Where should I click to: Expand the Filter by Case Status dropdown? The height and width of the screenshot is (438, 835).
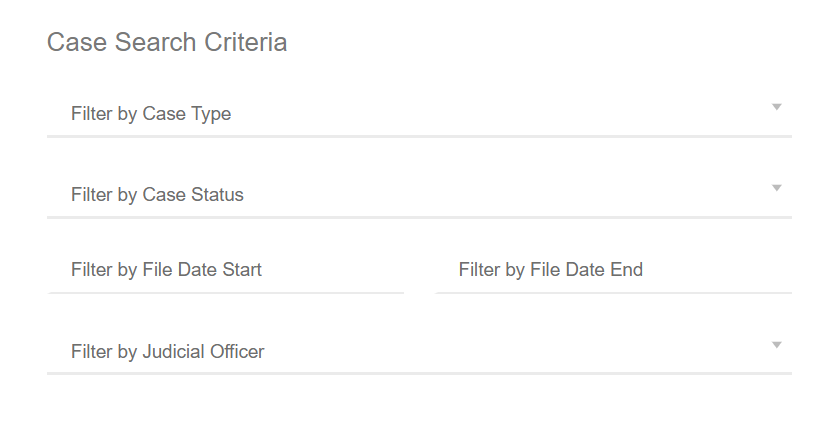coord(419,195)
